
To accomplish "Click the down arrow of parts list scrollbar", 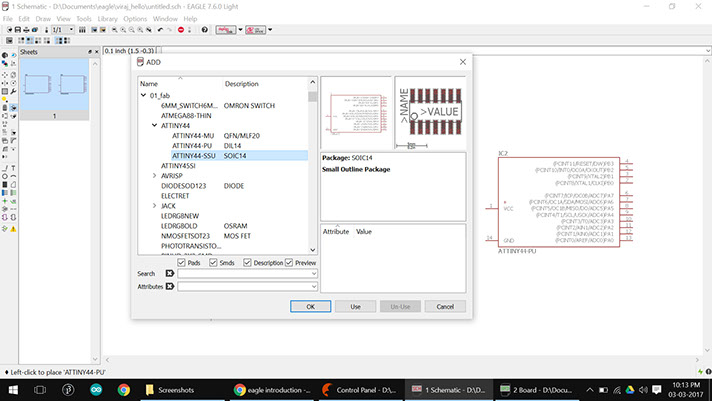I will click(x=312, y=250).
